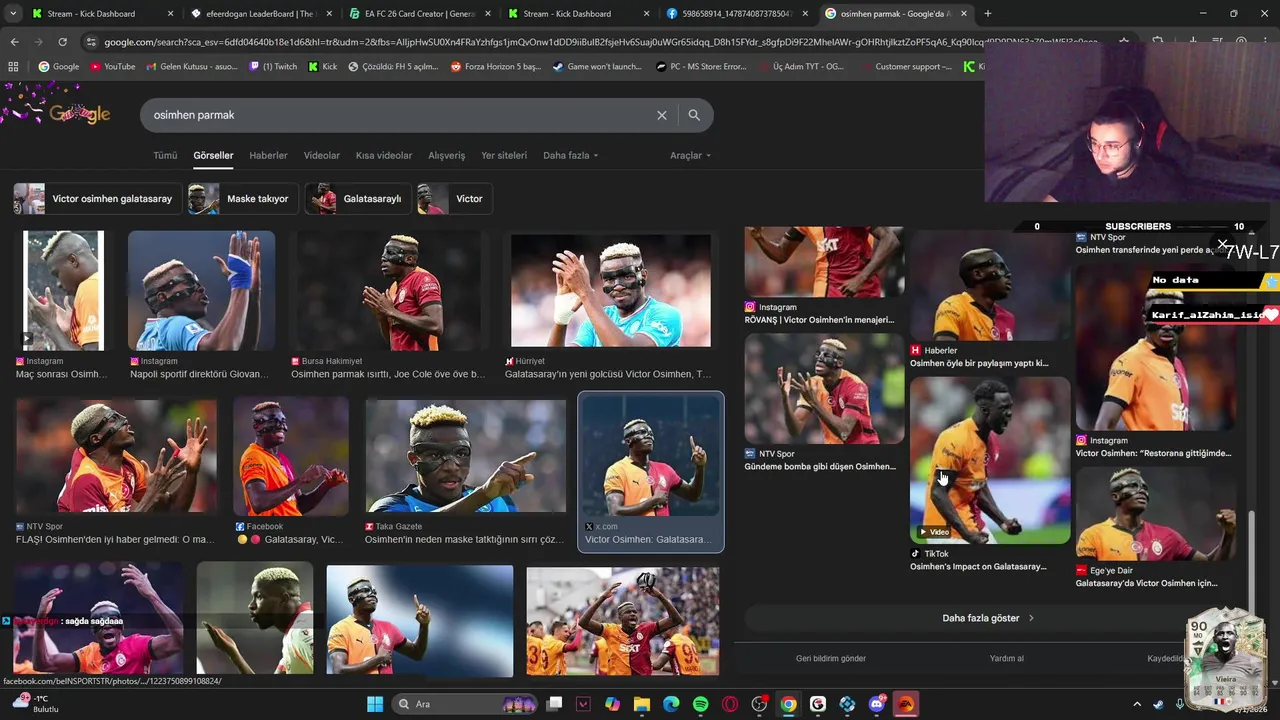Open Opera browser from the taskbar

point(730,704)
